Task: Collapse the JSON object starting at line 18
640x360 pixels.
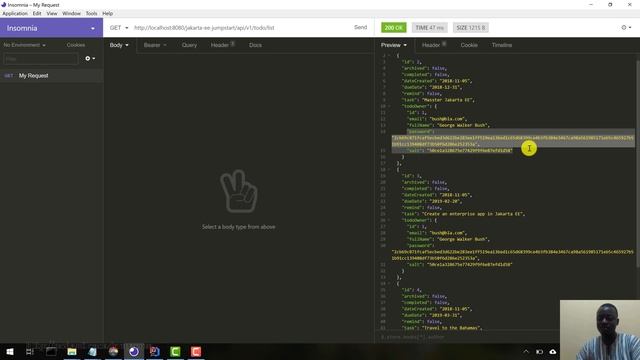Action: click(x=389, y=169)
